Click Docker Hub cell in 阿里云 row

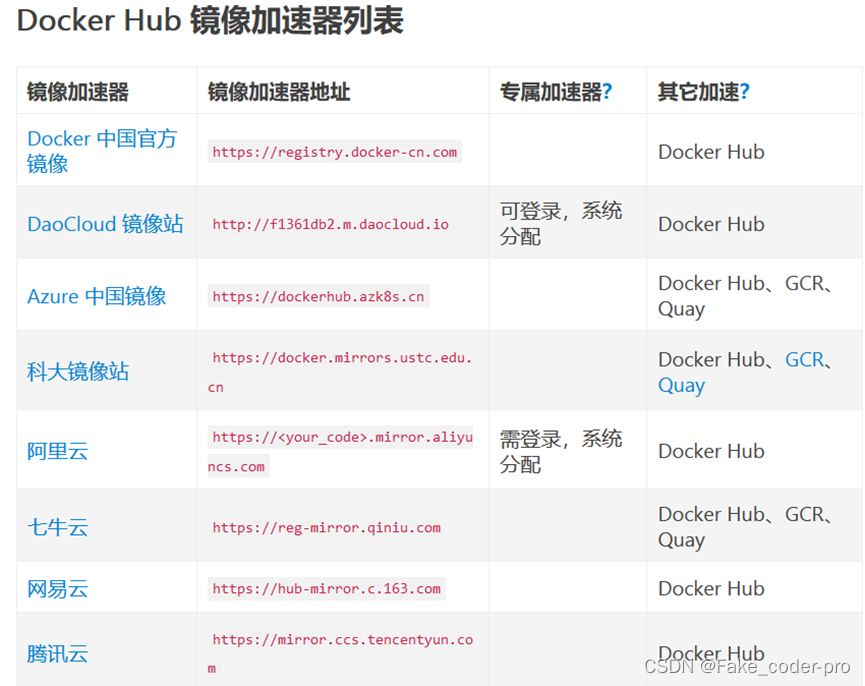(712, 451)
